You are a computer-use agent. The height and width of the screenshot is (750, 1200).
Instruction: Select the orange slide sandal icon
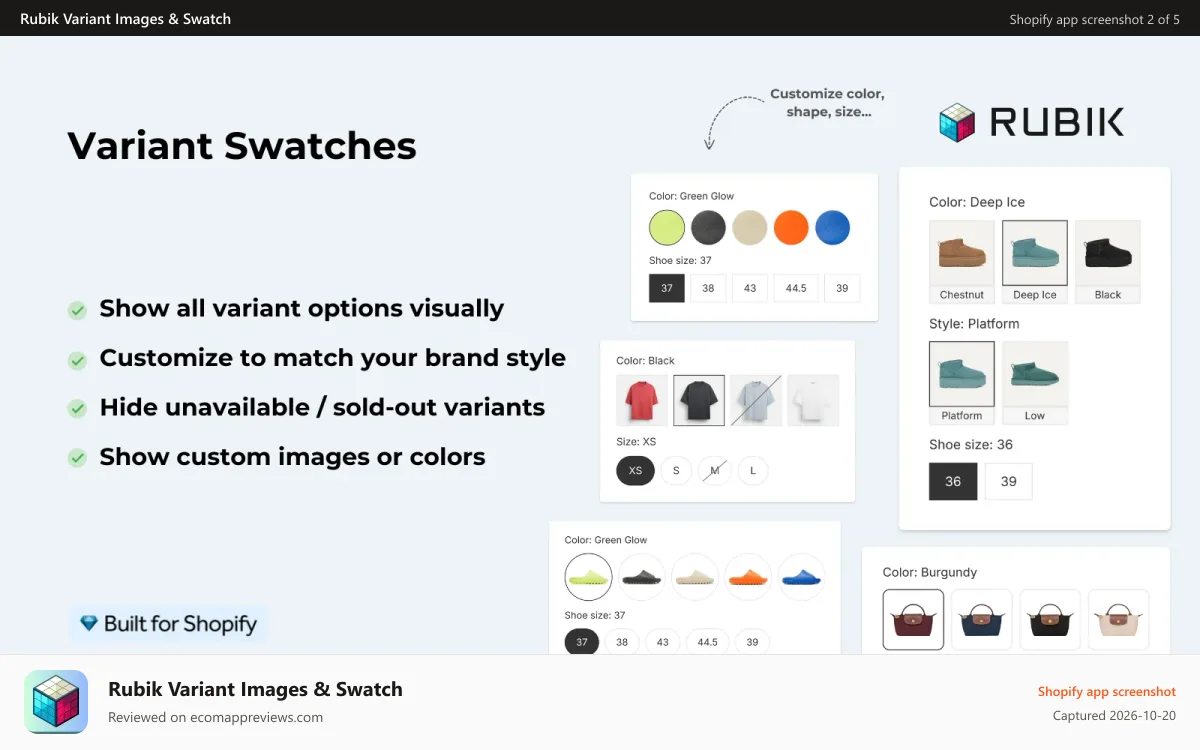click(x=749, y=577)
